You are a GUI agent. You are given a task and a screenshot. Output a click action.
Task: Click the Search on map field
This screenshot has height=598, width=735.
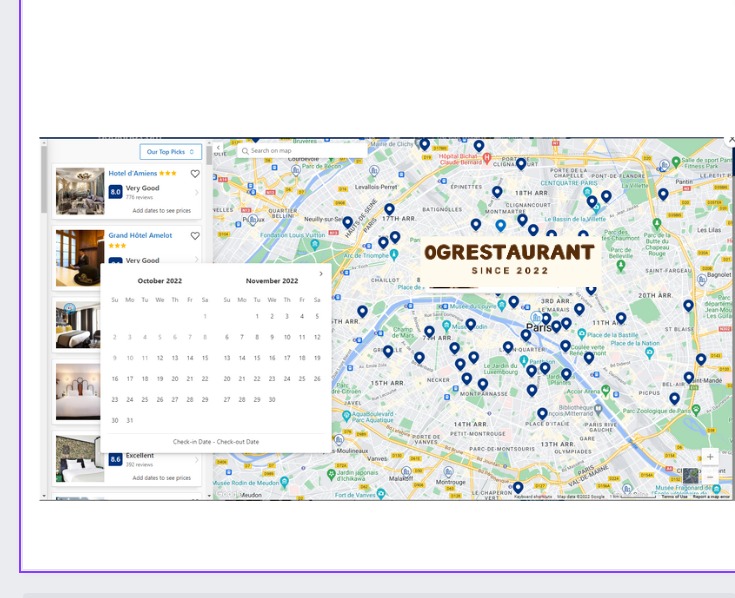(302, 150)
